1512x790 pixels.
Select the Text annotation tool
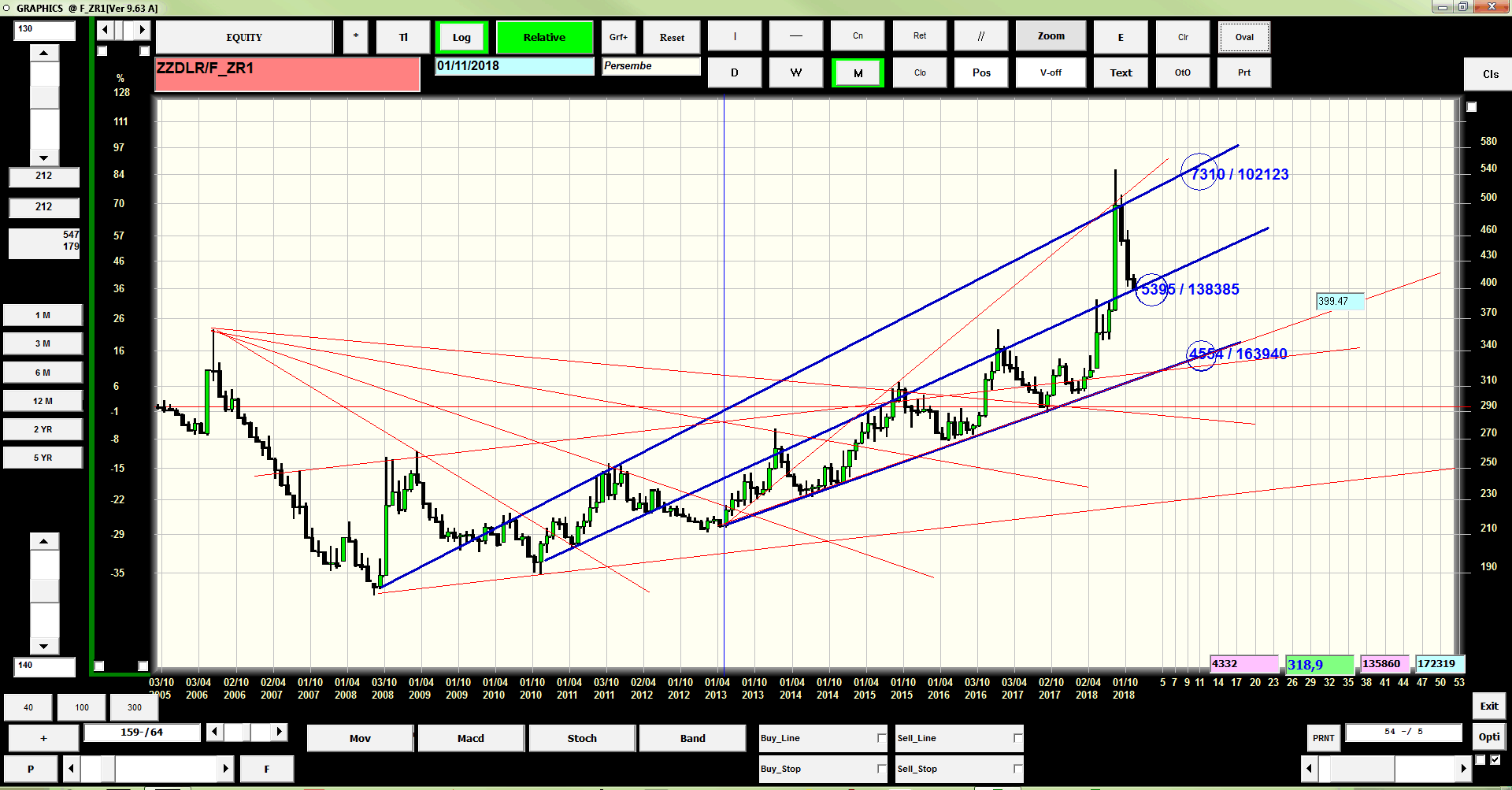(1121, 72)
